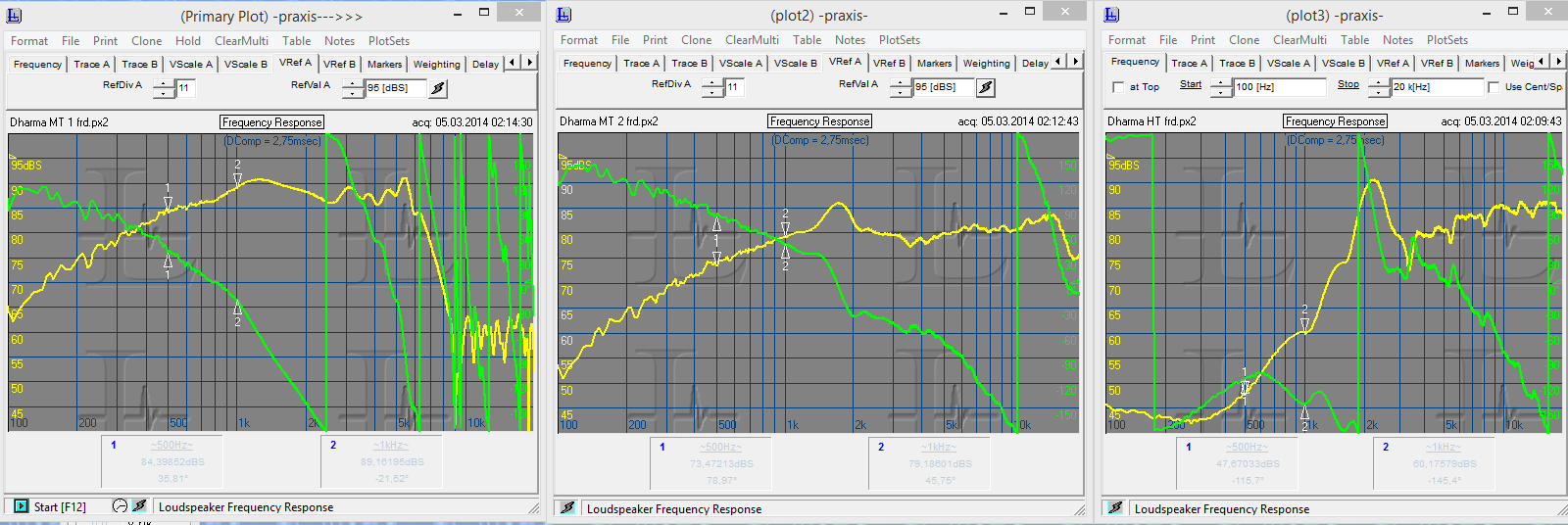Click RefVal A 95 dBS field in plot2
Image resolution: width=1568 pixels, height=525 pixels.
tap(944, 87)
